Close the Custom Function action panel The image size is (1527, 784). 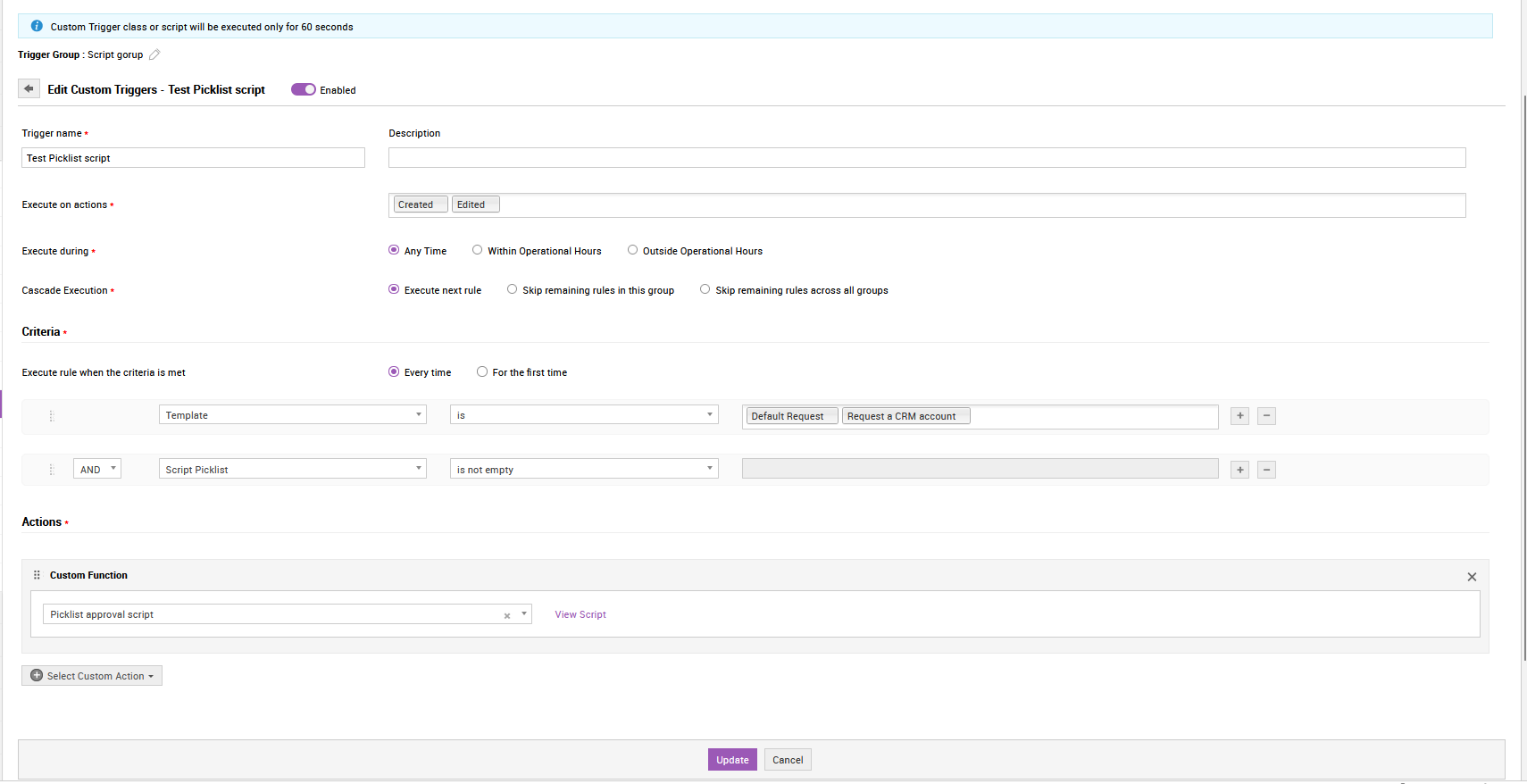(x=1472, y=577)
